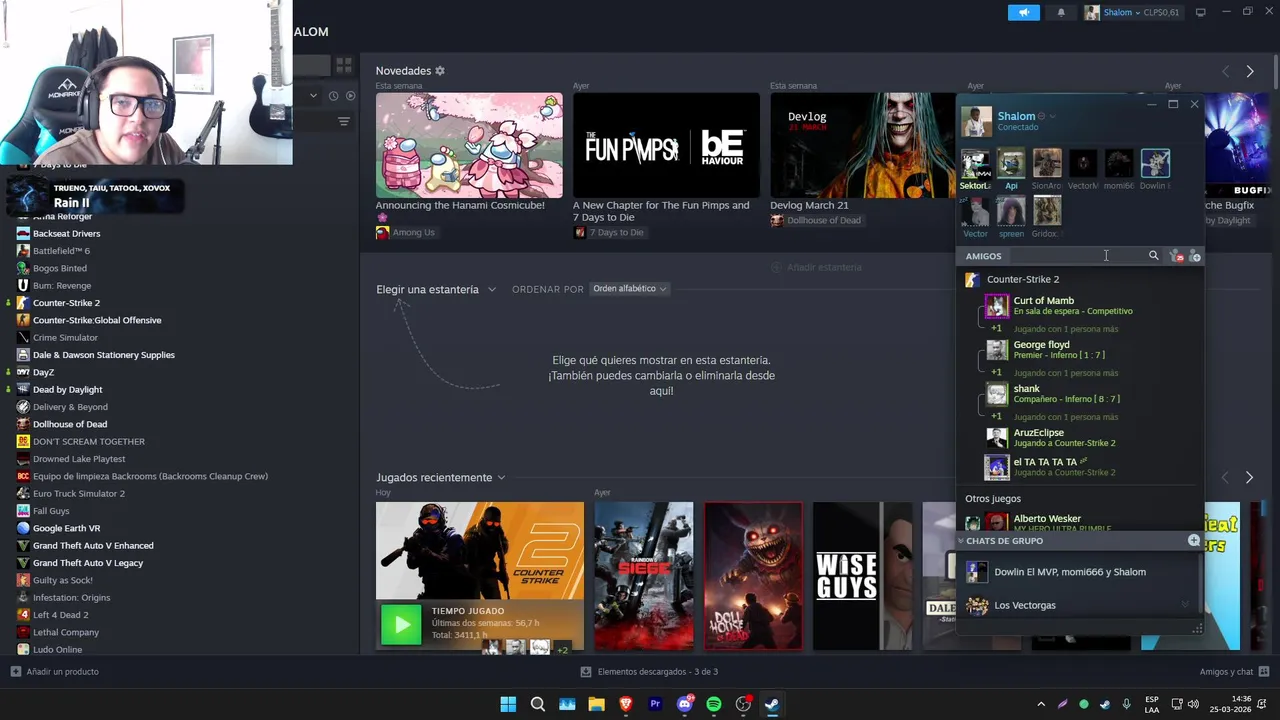Screen dimensions: 1280x720
Task: Search friends with magnifier icon
Action: click(x=1153, y=256)
